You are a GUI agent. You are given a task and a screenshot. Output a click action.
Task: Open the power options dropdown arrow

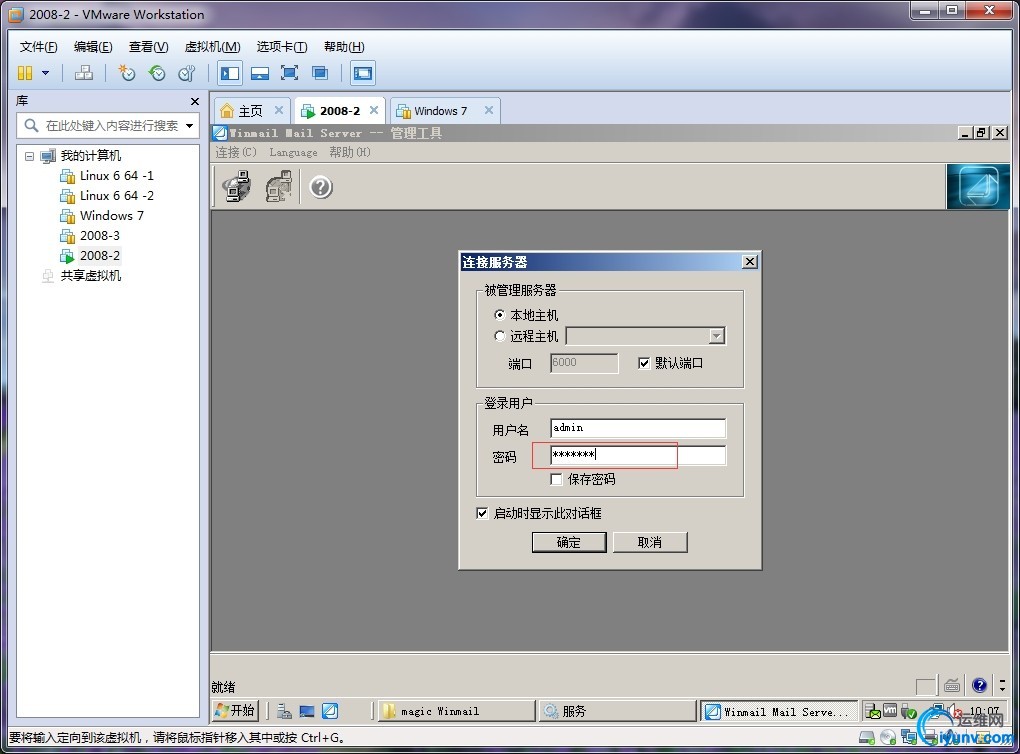point(46,73)
